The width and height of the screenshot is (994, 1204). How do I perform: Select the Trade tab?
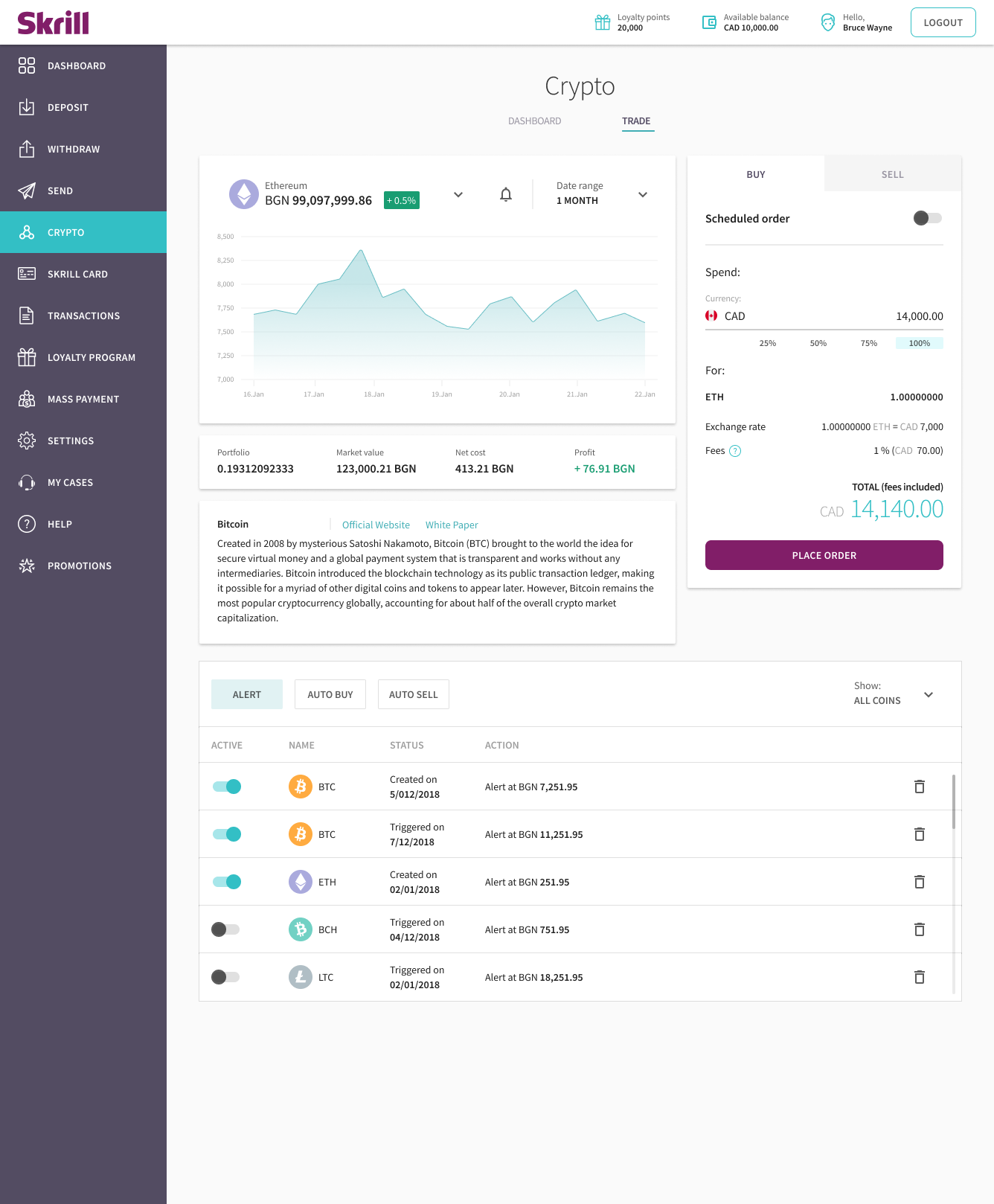coord(636,121)
